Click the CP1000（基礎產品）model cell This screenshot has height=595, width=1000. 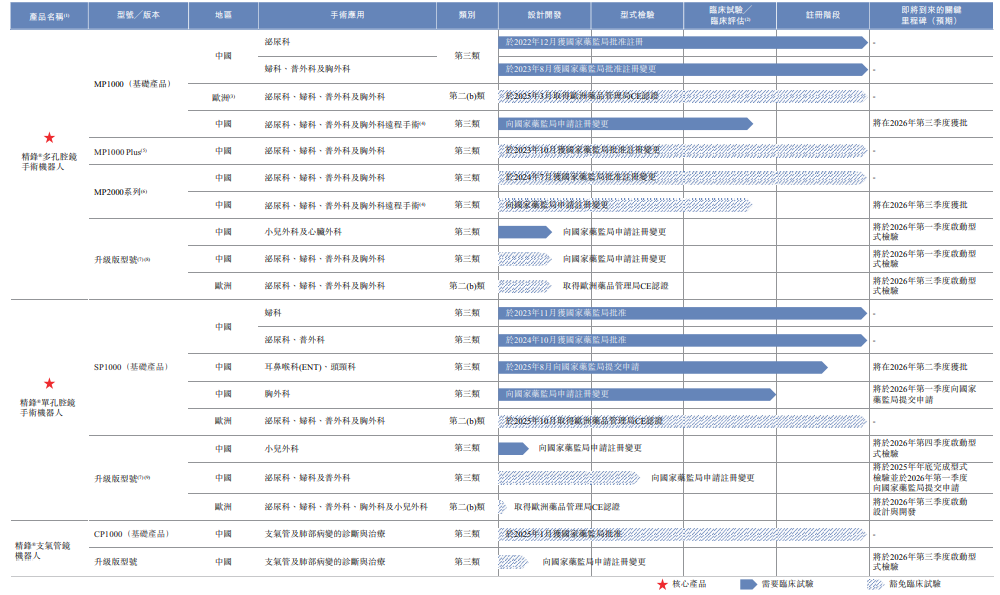[x=132, y=534]
